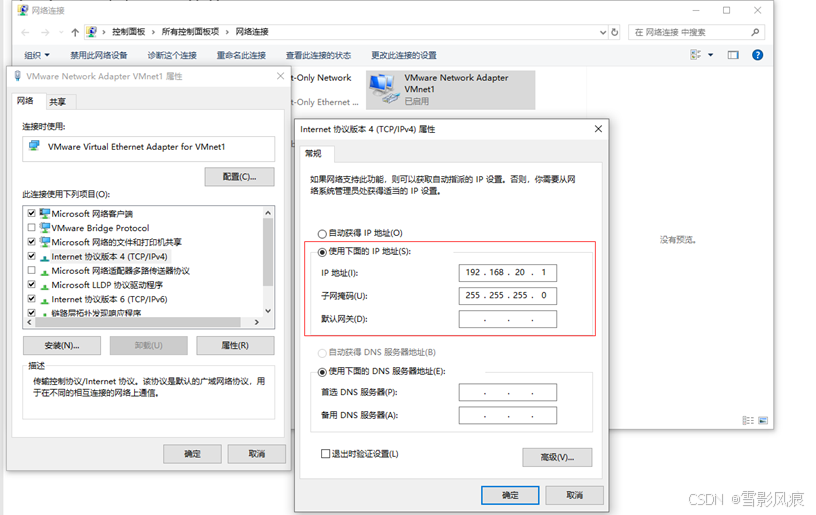Image resolution: width=816 pixels, height=515 pixels.
Task: Click the items list scroll down arrow
Action: [x=268, y=311]
